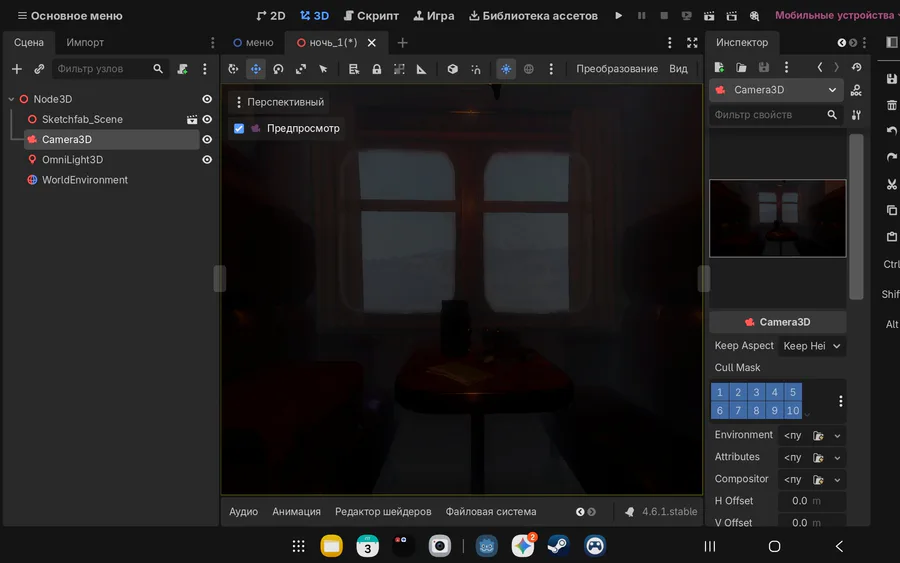Open the Keep Aspect dropdown
Viewport: 900px width, 563px height.
click(x=812, y=346)
